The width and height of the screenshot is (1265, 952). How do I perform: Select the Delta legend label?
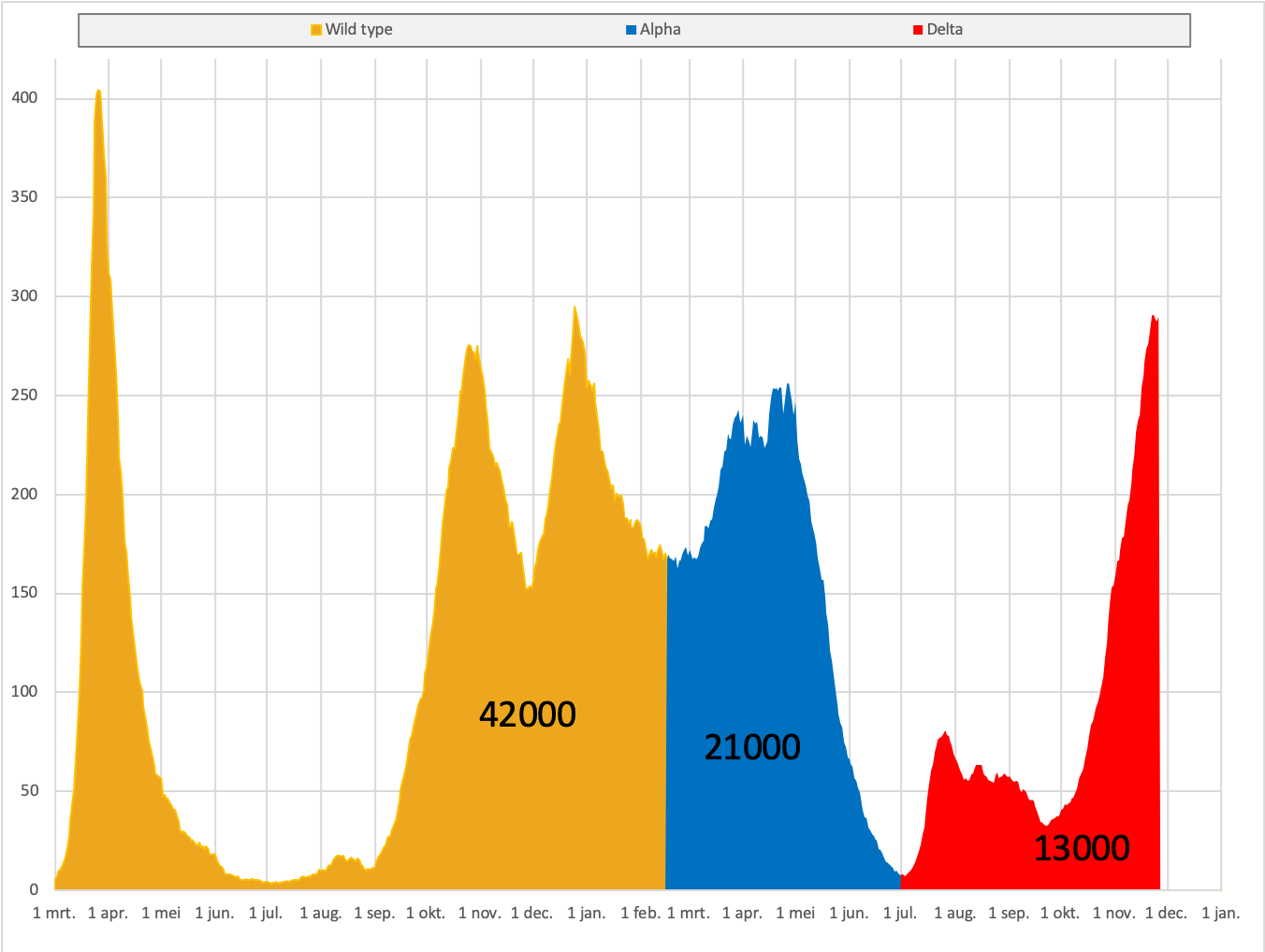(945, 30)
